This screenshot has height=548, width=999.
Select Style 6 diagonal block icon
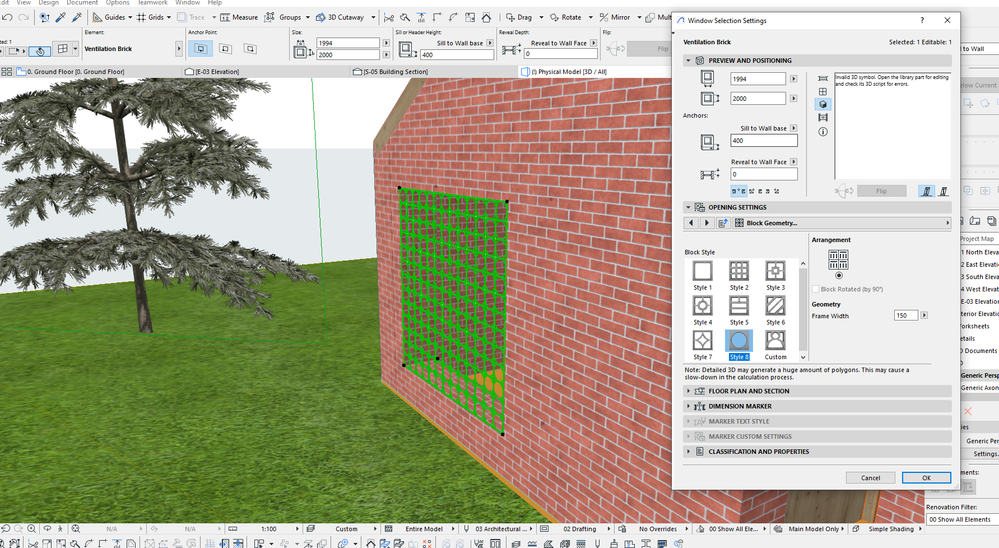[774, 306]
